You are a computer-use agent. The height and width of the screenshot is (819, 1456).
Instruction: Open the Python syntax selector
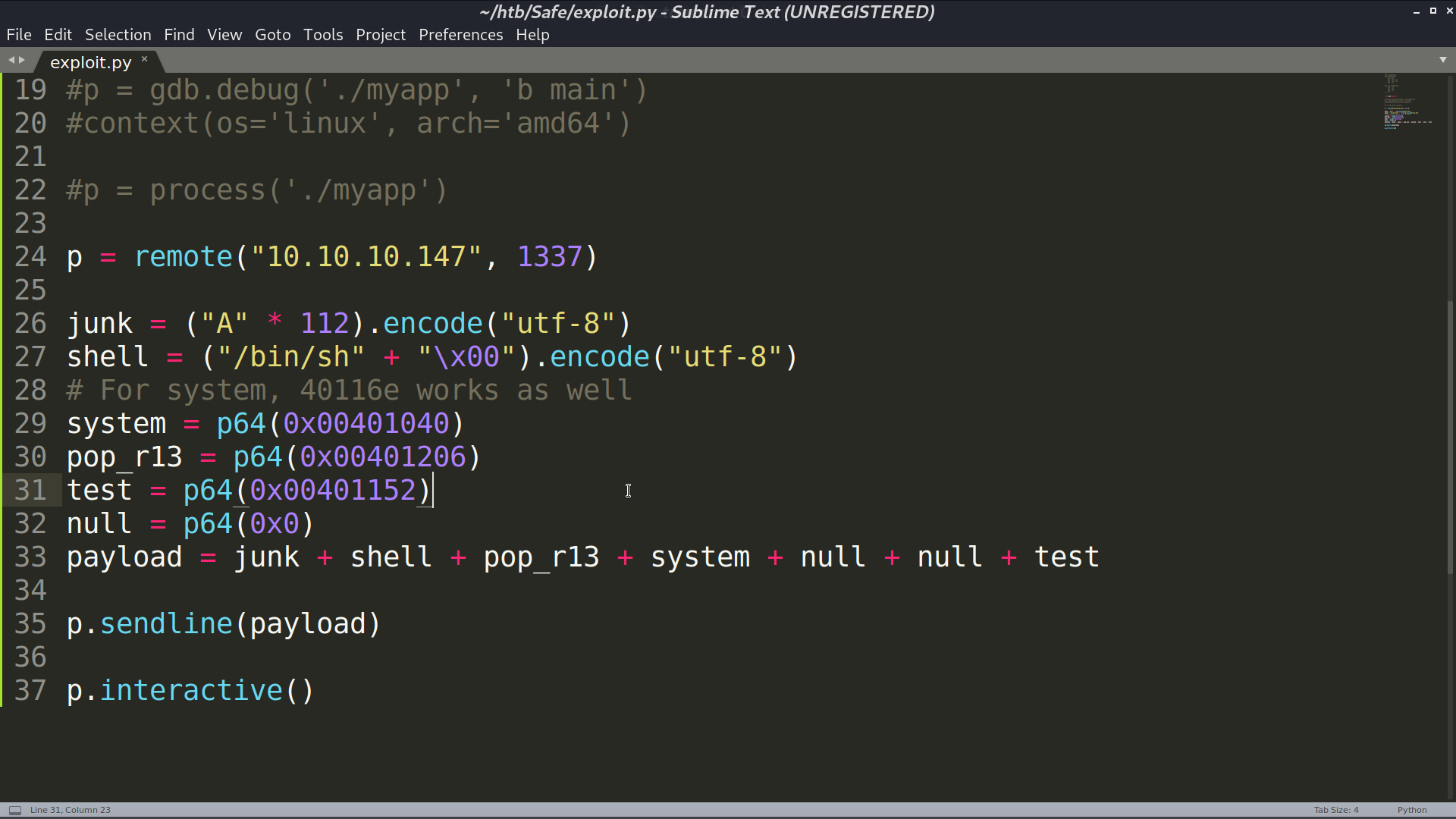point(1412,810)
